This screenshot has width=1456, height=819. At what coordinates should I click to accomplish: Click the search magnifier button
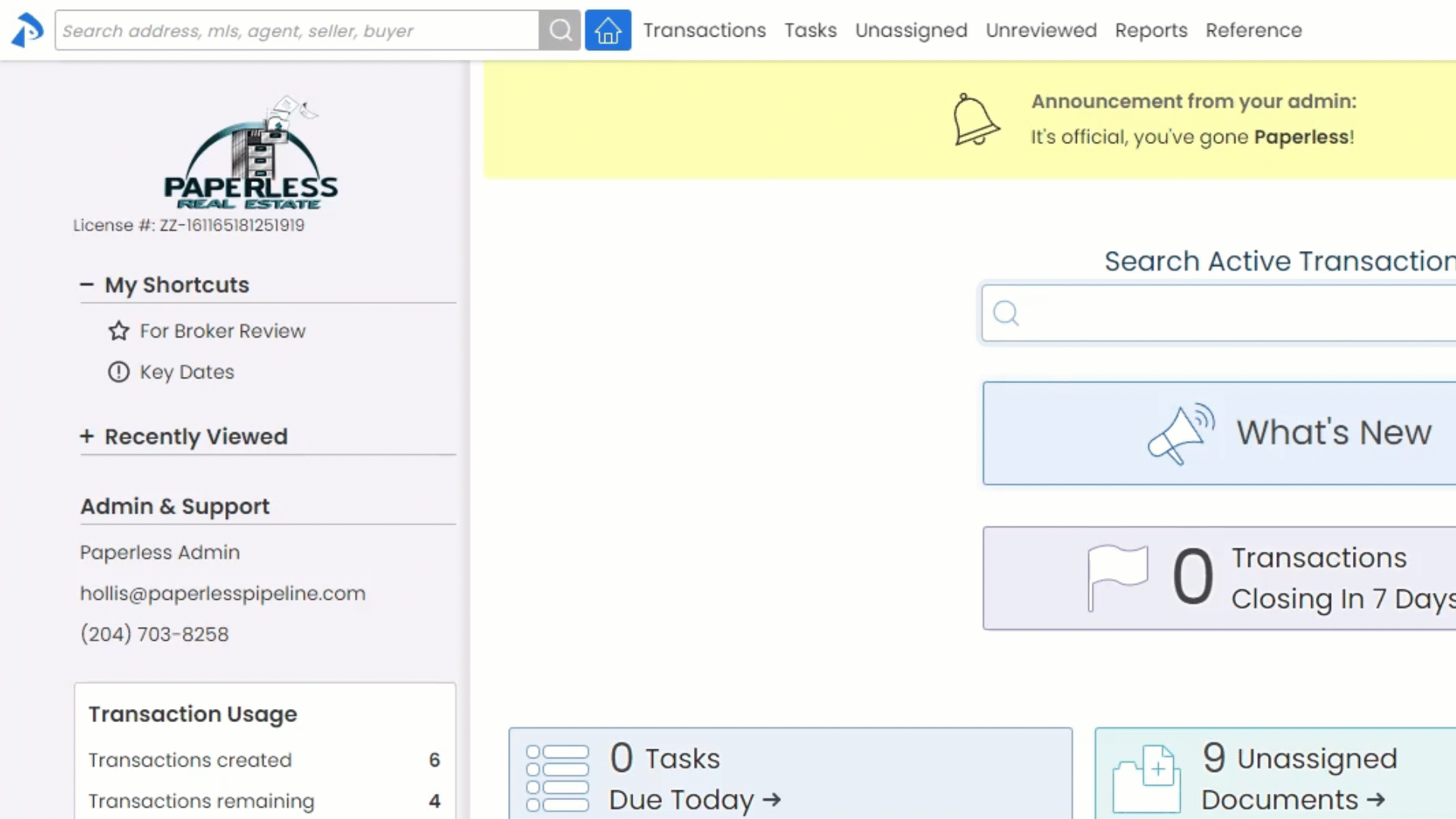(x=560, y=30)
